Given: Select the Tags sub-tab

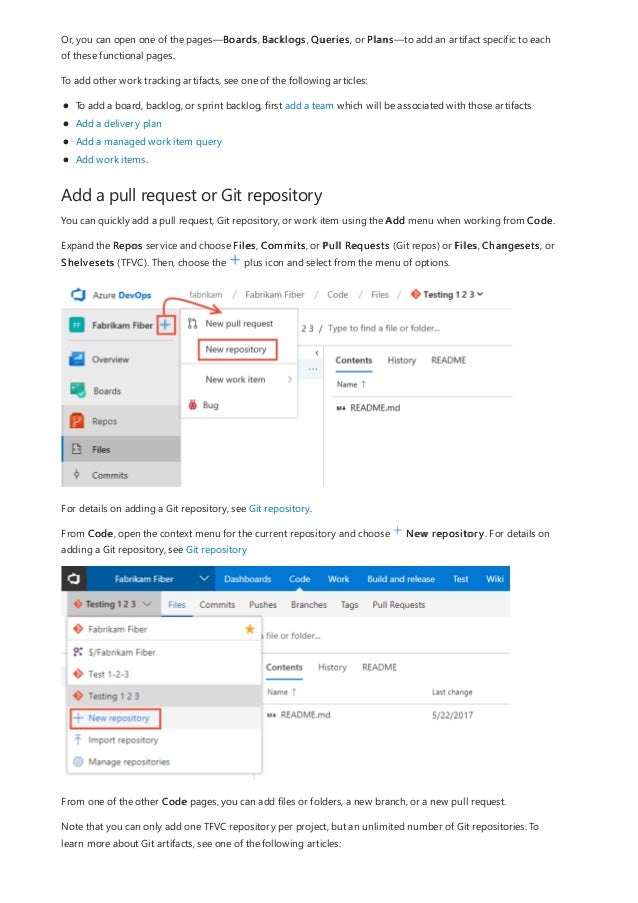Looking at the screenshot, I should click(x=350, y=605).
